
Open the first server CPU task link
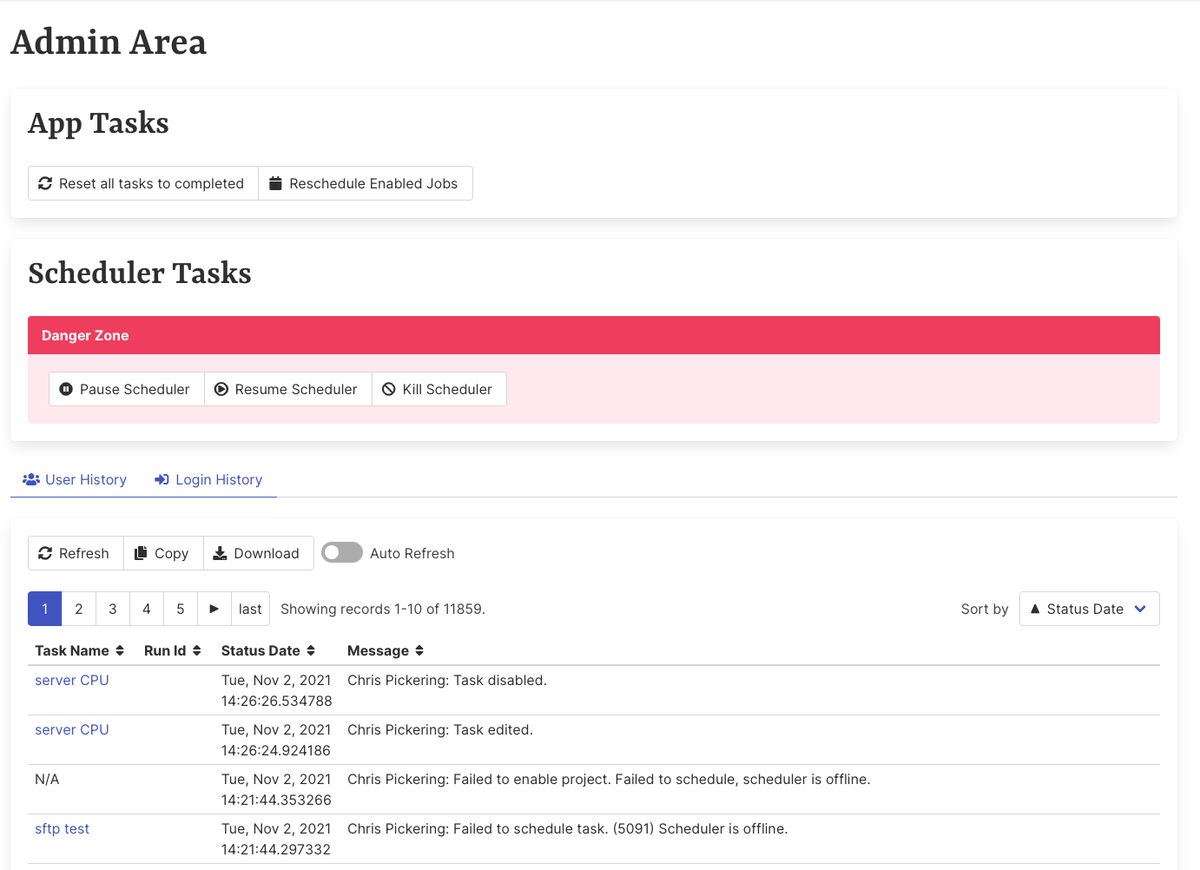click(x=72, y=680)
